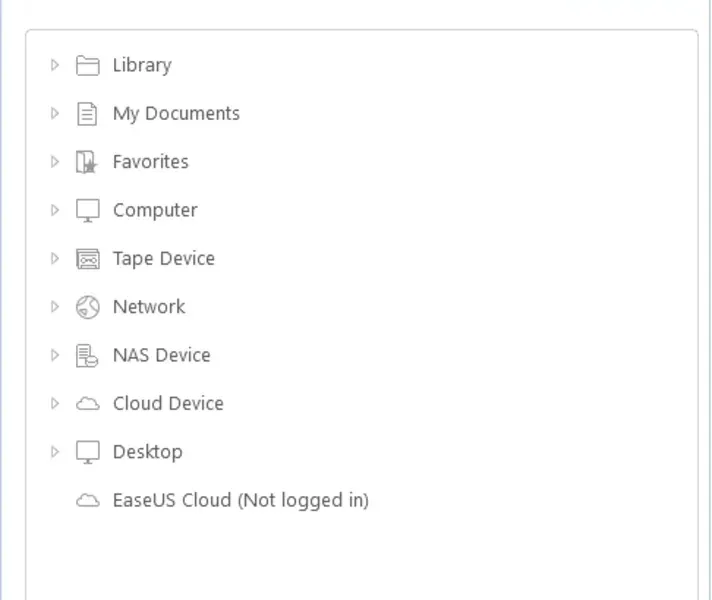The height and width of the screenshot is (600, 712).
Task: Click the Cloud Device cloud icon
Action: (88, 404)
